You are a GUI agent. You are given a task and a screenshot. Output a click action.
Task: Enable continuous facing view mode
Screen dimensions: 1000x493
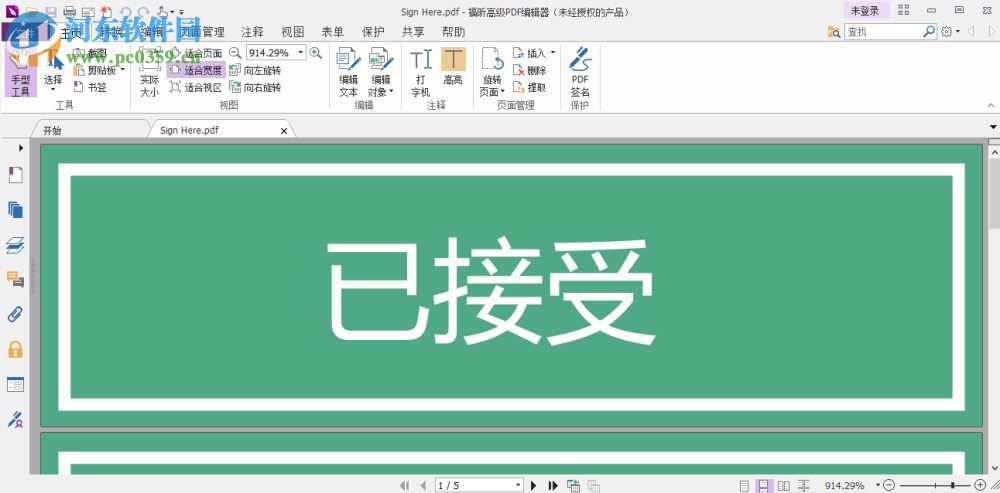[805, 485]
